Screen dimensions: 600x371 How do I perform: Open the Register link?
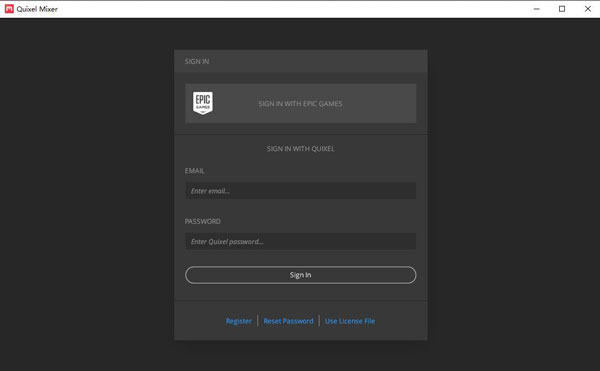239,321
